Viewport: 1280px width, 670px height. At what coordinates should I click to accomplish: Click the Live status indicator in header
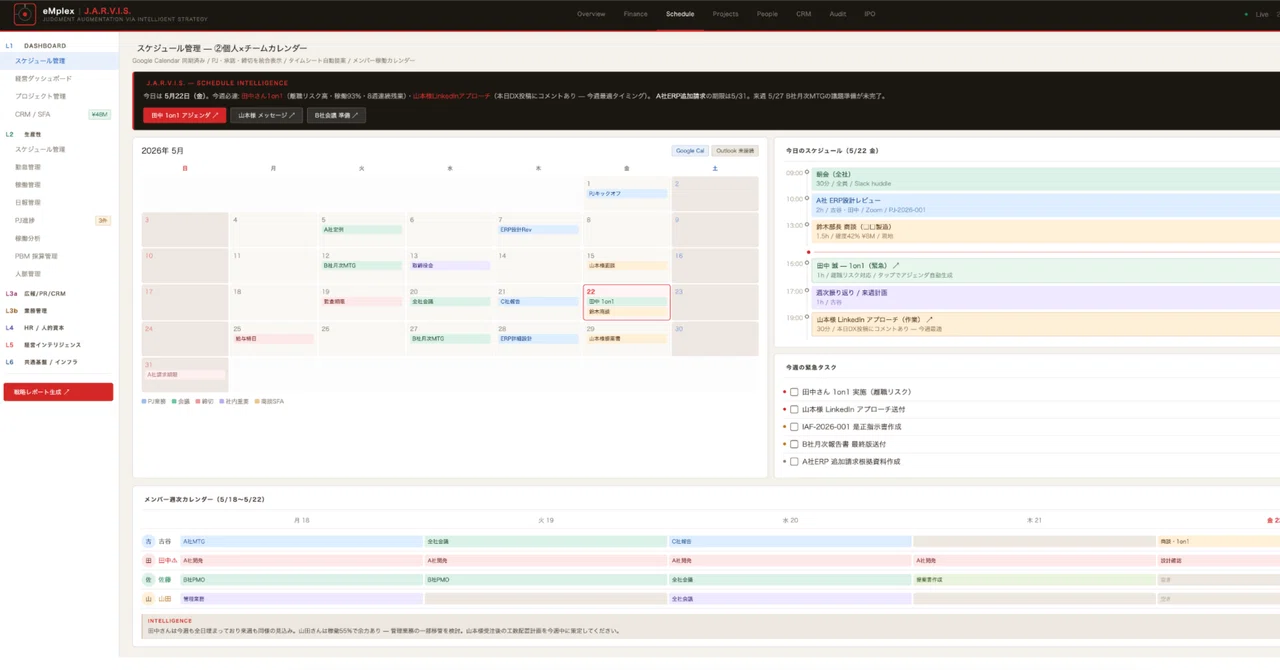(x=1257, y=14)
